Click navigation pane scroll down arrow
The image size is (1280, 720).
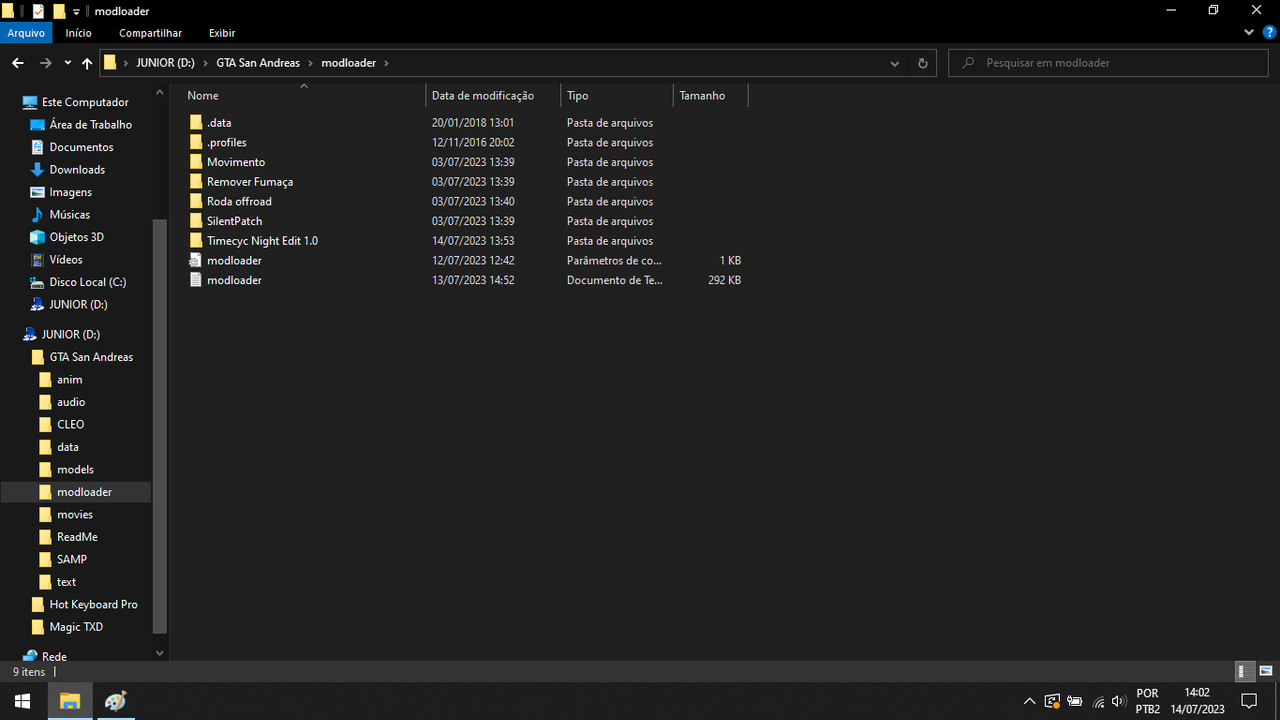pos(160,653)
